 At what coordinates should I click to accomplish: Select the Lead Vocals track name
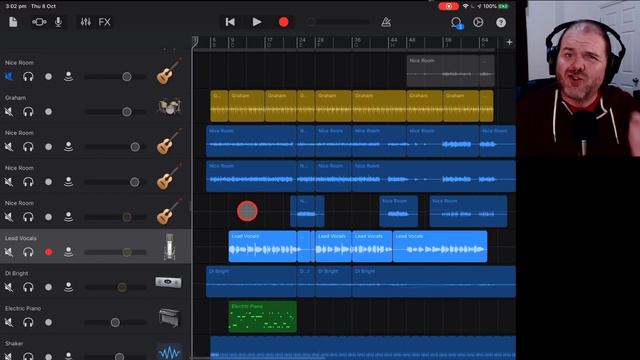coord(21,238)
